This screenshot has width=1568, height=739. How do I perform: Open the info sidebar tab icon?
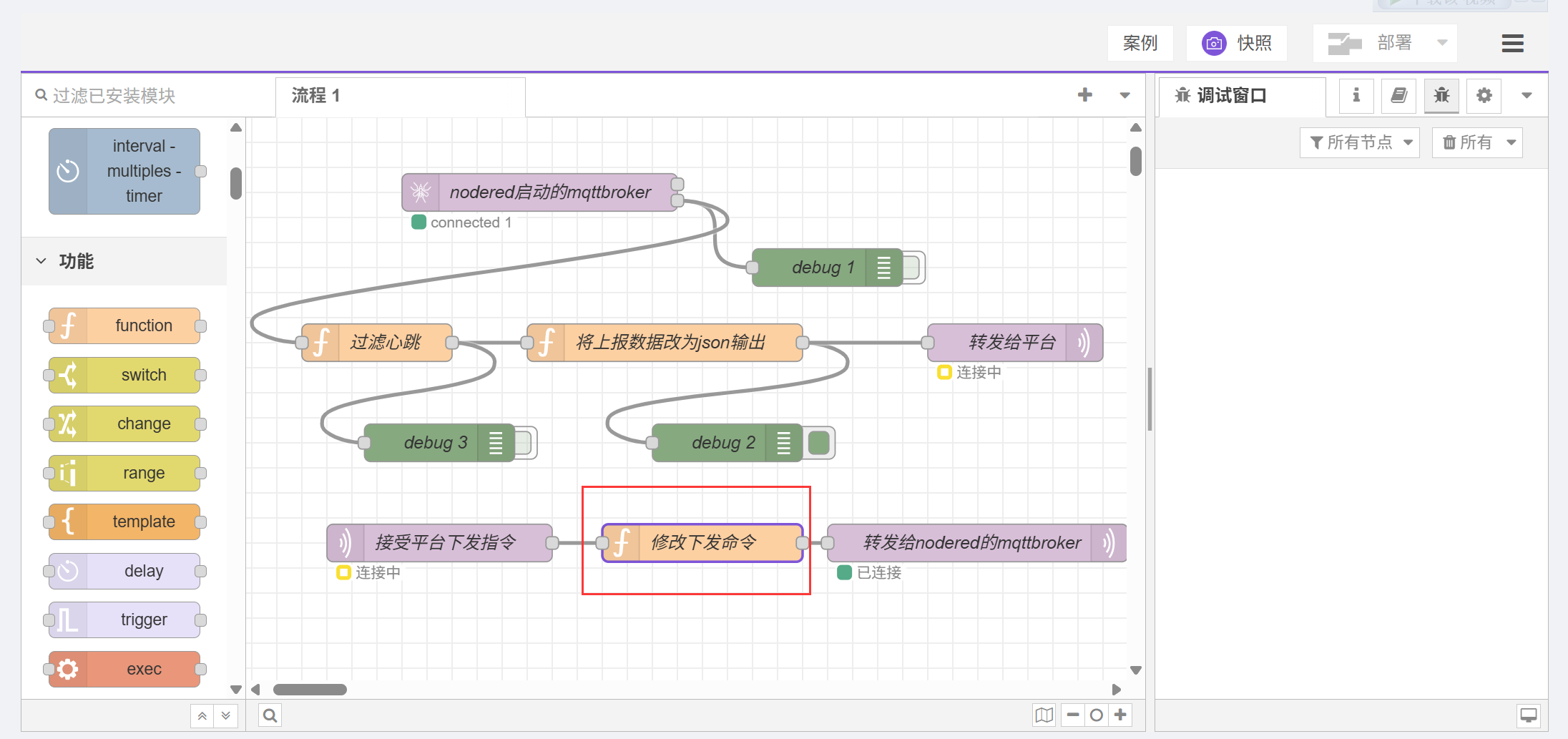1356,95
